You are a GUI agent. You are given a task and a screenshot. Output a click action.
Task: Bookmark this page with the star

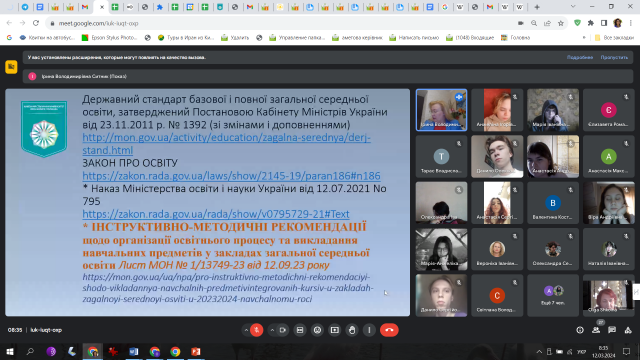pyautogui.click(x=561, y=23)
